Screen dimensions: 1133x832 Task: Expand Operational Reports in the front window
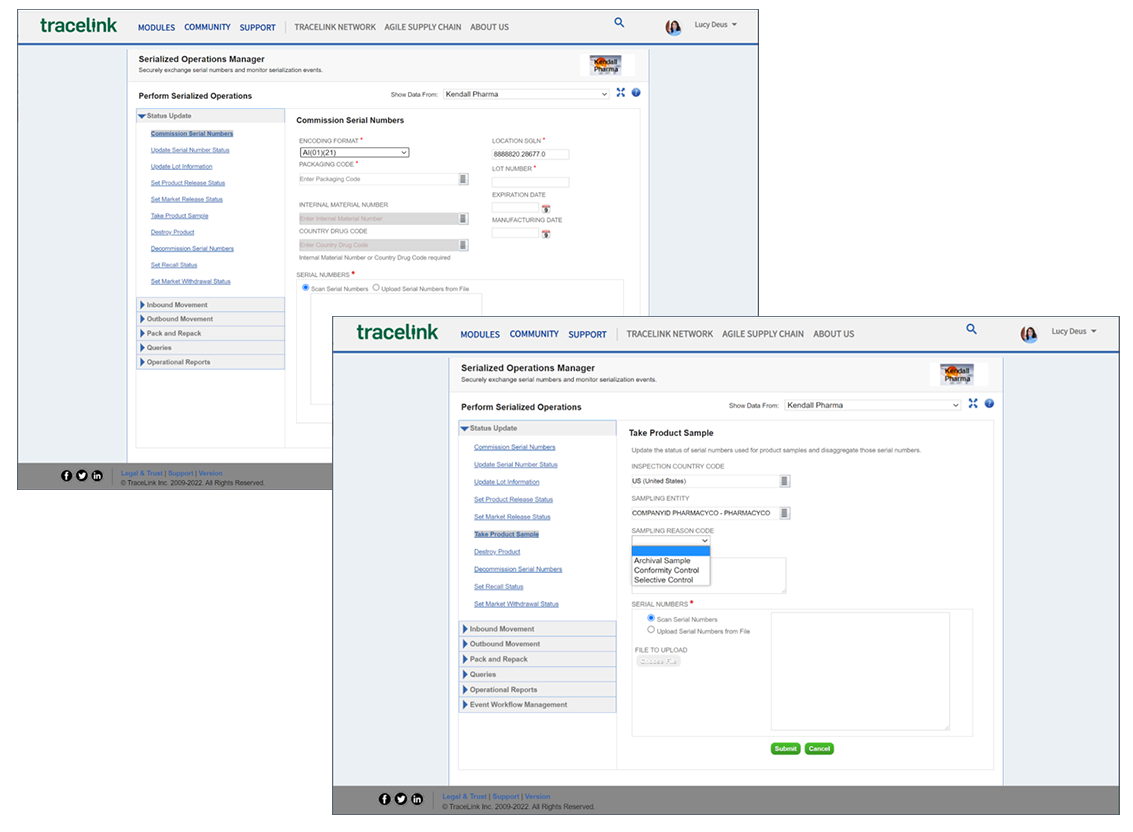click(x=538, y=690)
